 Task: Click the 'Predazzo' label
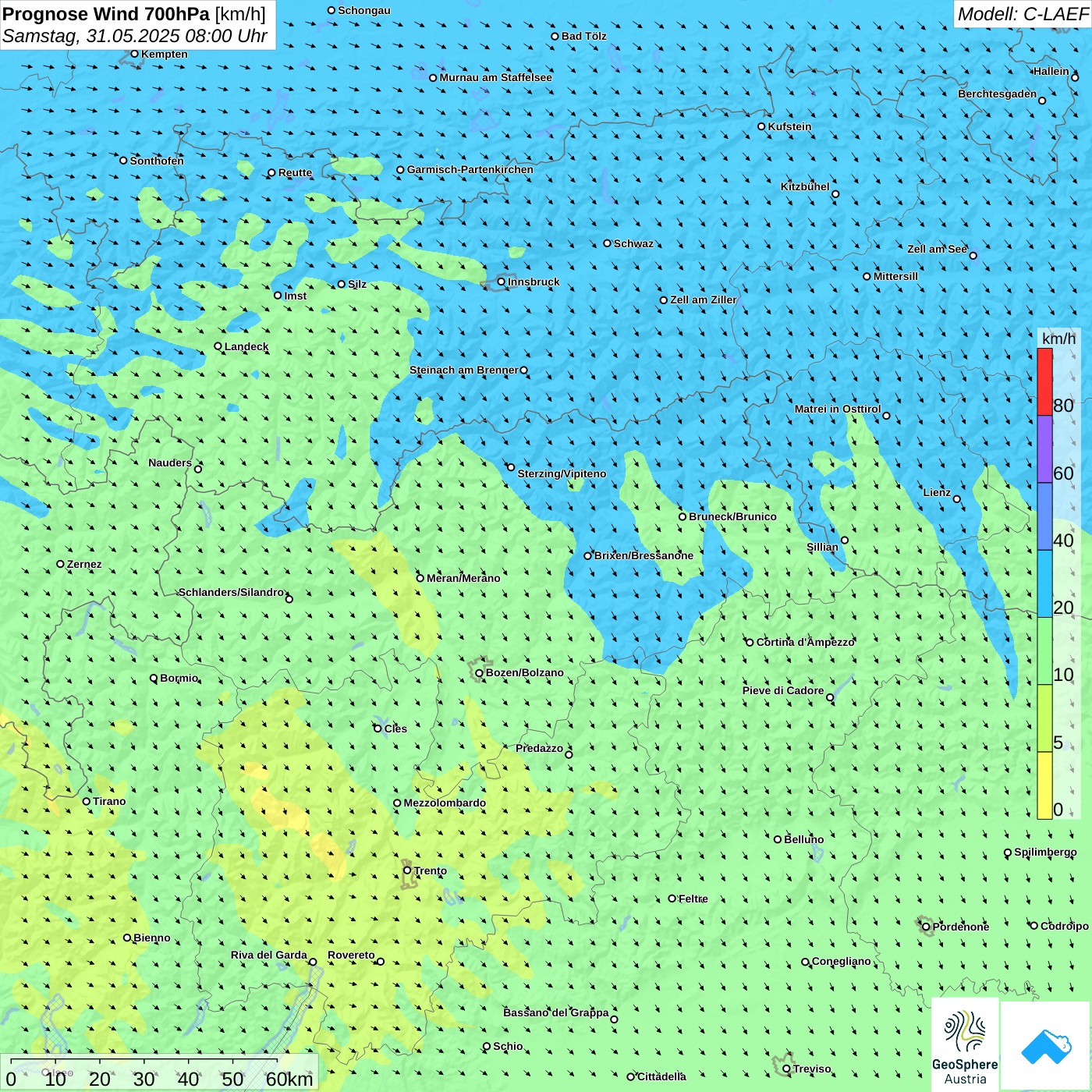click(539, 748)
